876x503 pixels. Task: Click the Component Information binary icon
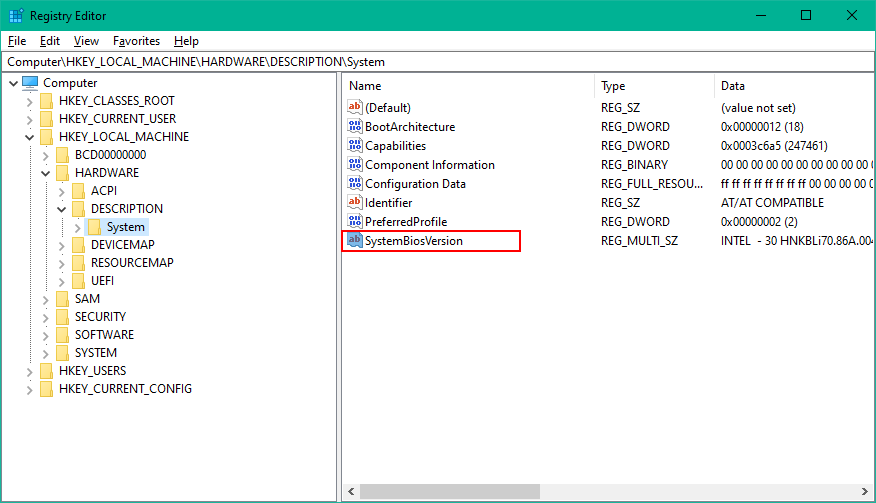(354, 165)
